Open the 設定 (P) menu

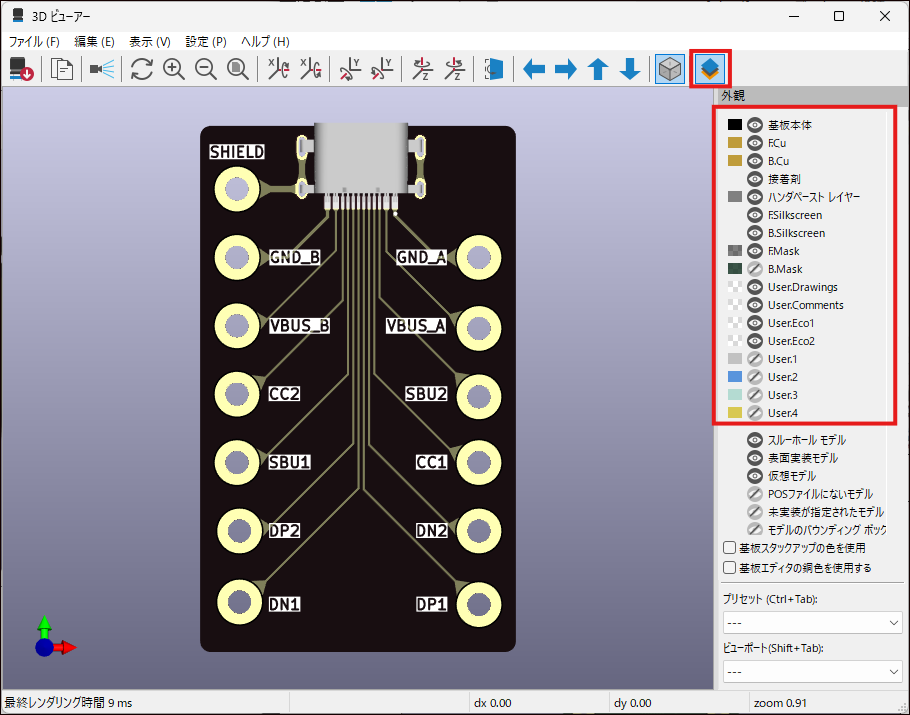tap(206, 41)
